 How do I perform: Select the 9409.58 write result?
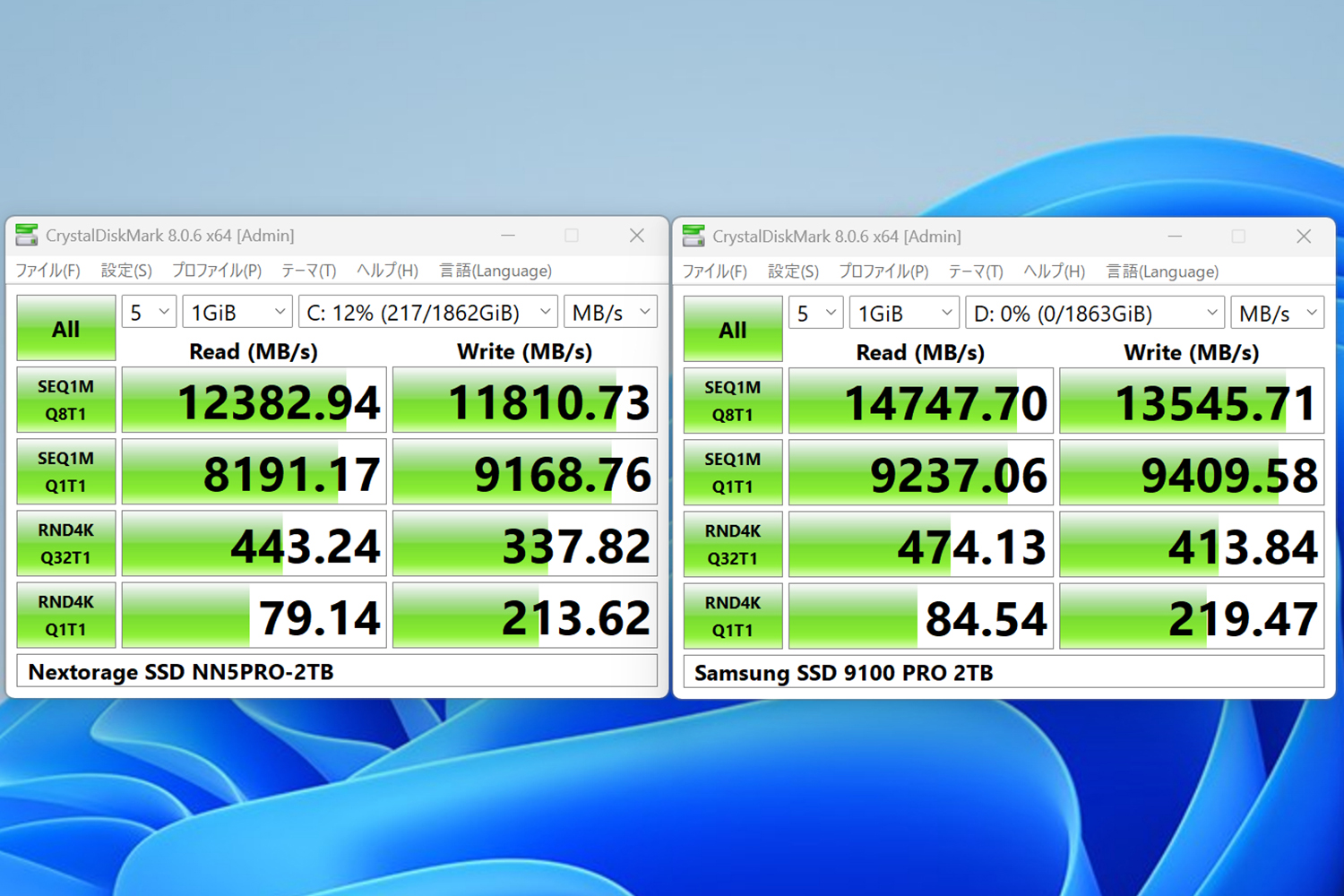tap(1192, 472)
